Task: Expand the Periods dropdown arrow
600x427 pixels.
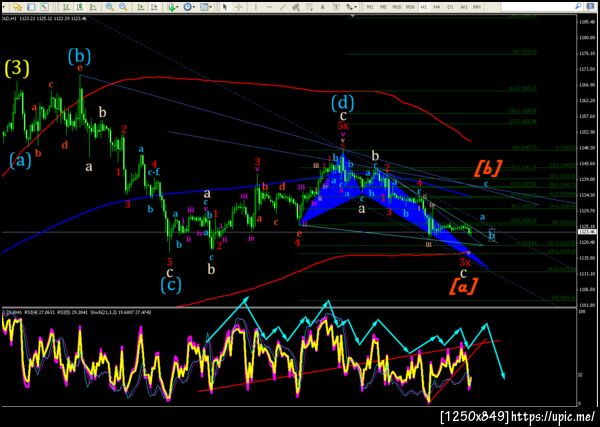Action: tap(194, 7)
